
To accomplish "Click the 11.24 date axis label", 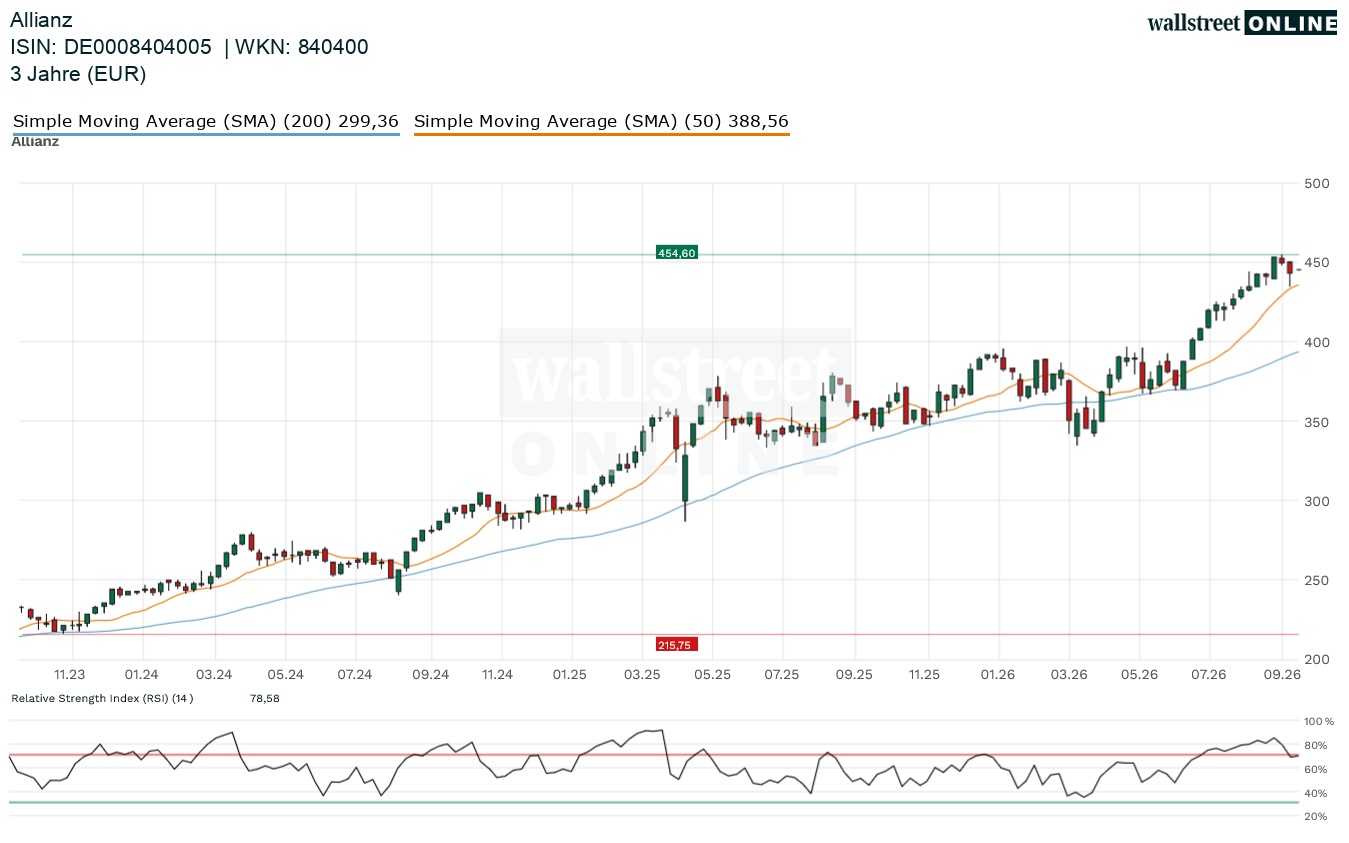I will click(497, 675).
